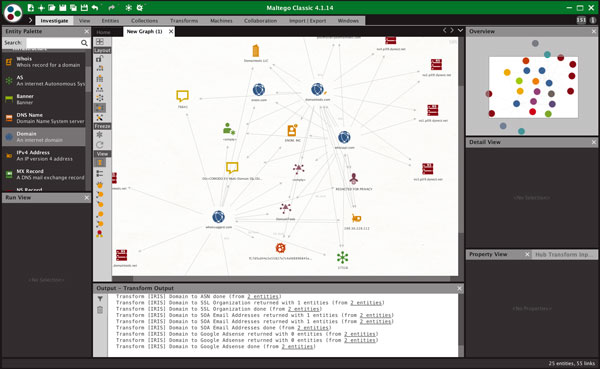Expand the ribbon chevron beside Investigate
Image resolution: width=600 pixels, height=369 pixels.
tap(30, 20)
